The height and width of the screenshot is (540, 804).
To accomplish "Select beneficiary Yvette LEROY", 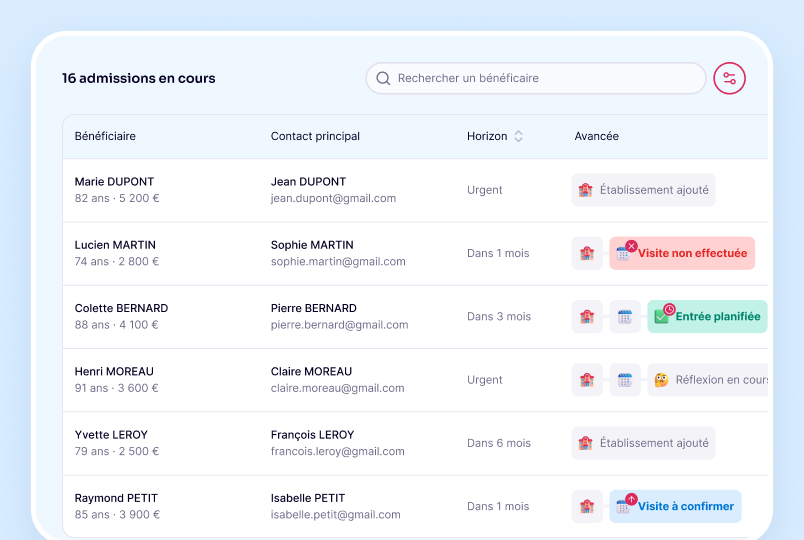I will point(111,435).
